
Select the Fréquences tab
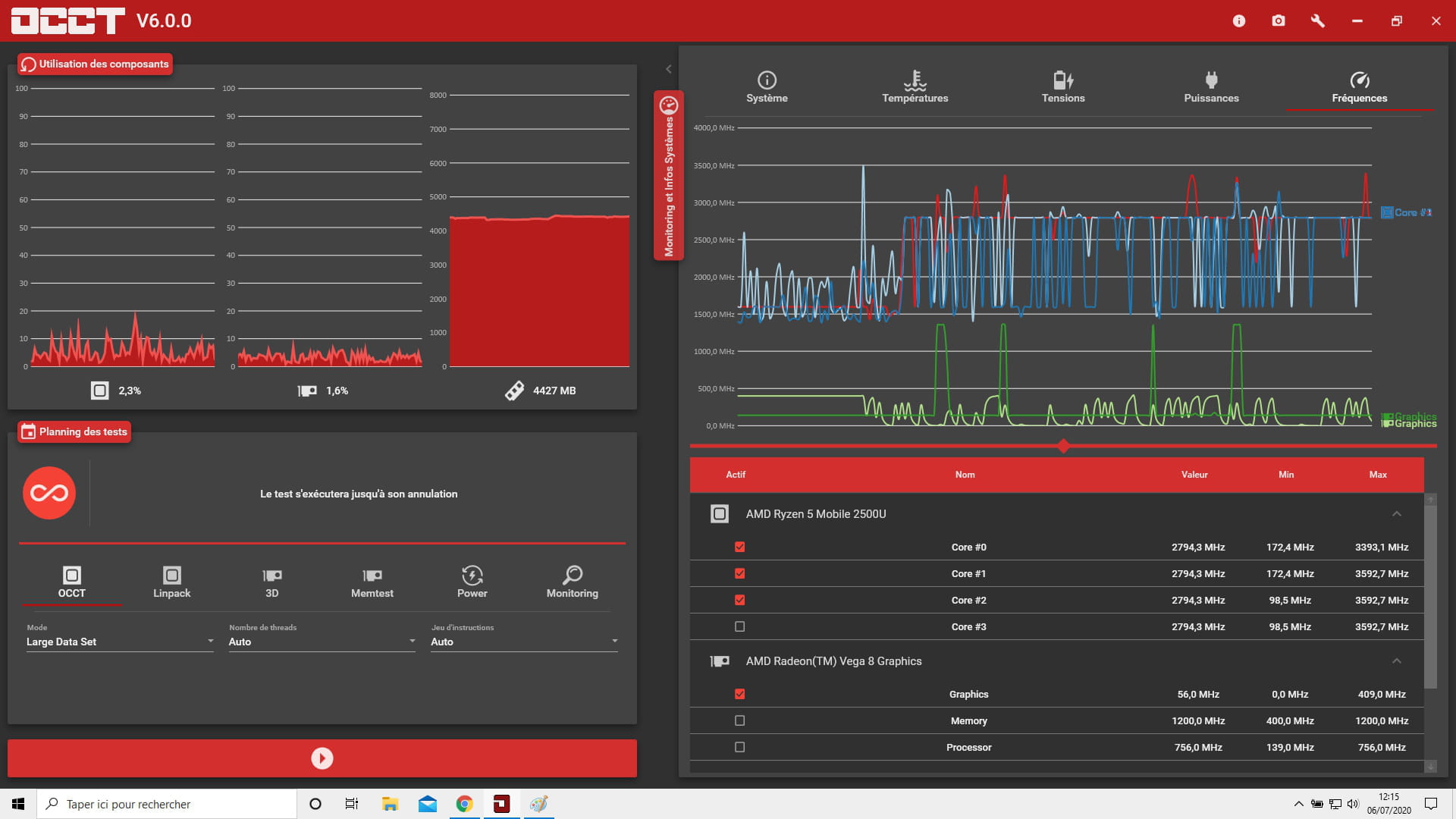click(x=1360, y=87)
